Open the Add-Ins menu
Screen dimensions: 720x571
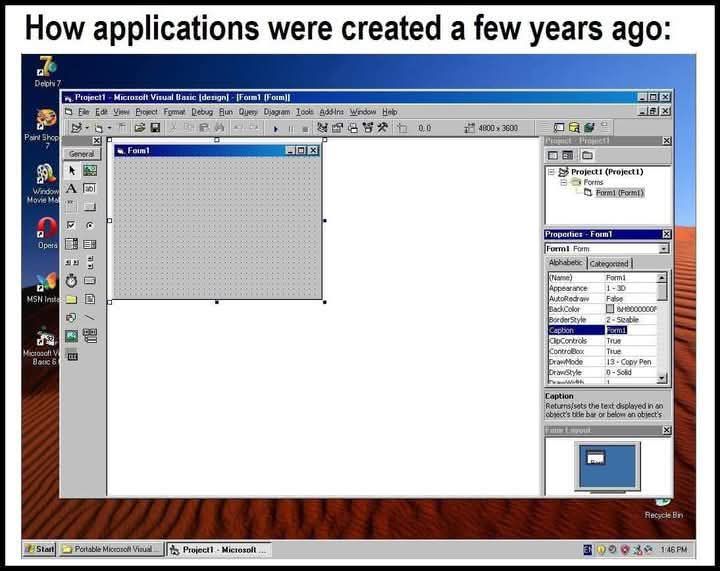[x=332, y=112]
